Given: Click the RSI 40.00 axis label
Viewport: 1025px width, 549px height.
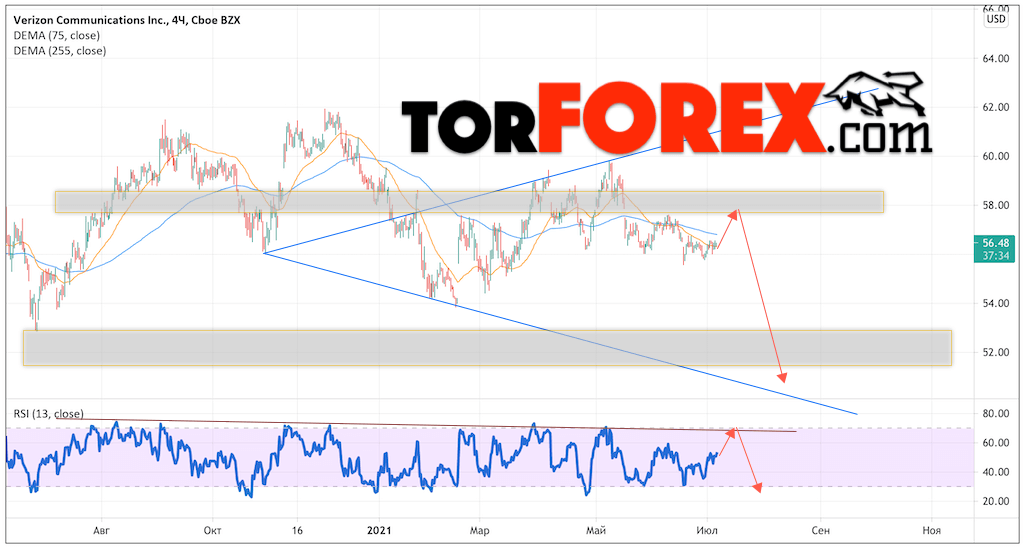Looking at the screenshot, I should 995,472.
